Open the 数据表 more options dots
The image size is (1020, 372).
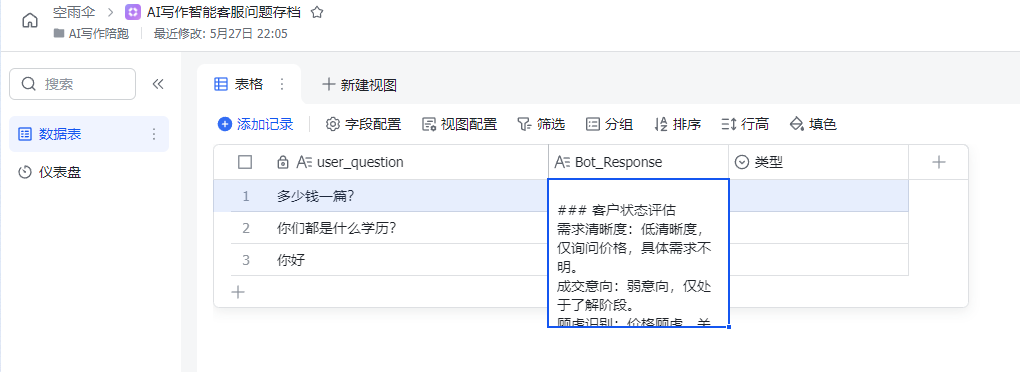pyautogui.click(x=154, y=134)
